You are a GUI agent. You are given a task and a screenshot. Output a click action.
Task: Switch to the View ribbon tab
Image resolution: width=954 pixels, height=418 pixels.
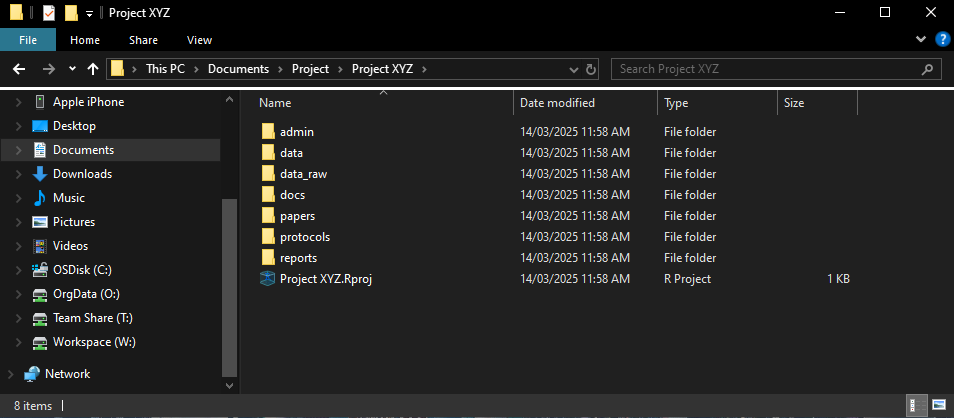click(199, 40)
